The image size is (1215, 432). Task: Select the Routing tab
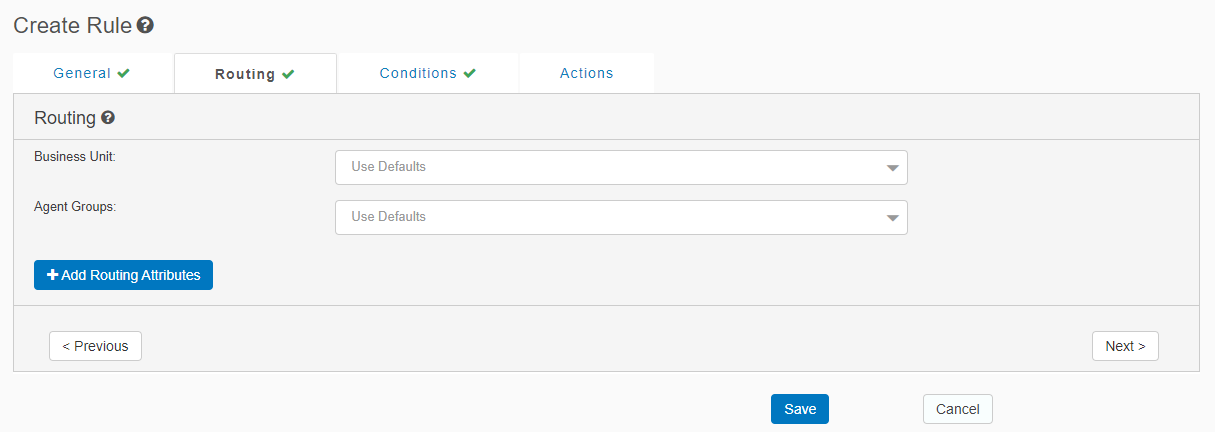click(245, 74)
